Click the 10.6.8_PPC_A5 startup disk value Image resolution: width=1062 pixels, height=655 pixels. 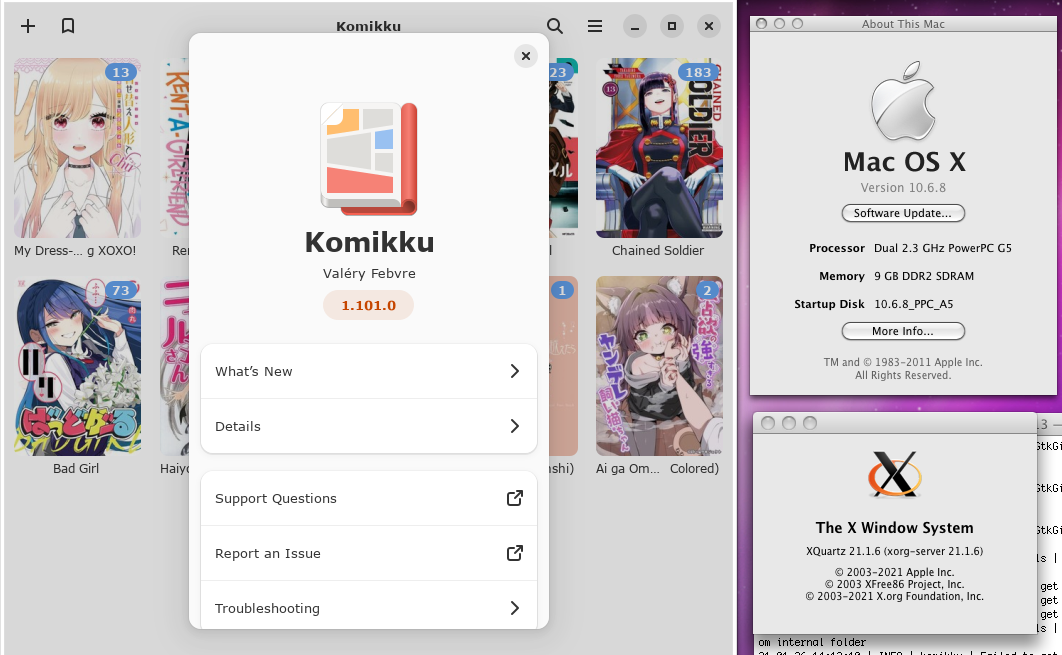click(914, 304)
